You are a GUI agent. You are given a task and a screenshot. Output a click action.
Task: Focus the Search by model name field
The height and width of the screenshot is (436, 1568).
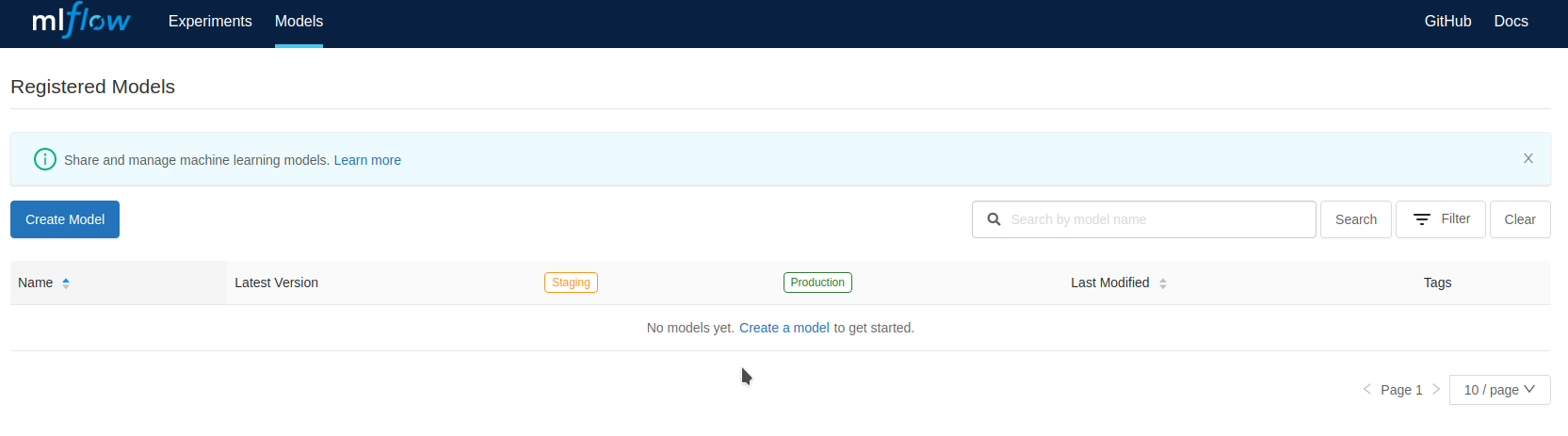1143,219
